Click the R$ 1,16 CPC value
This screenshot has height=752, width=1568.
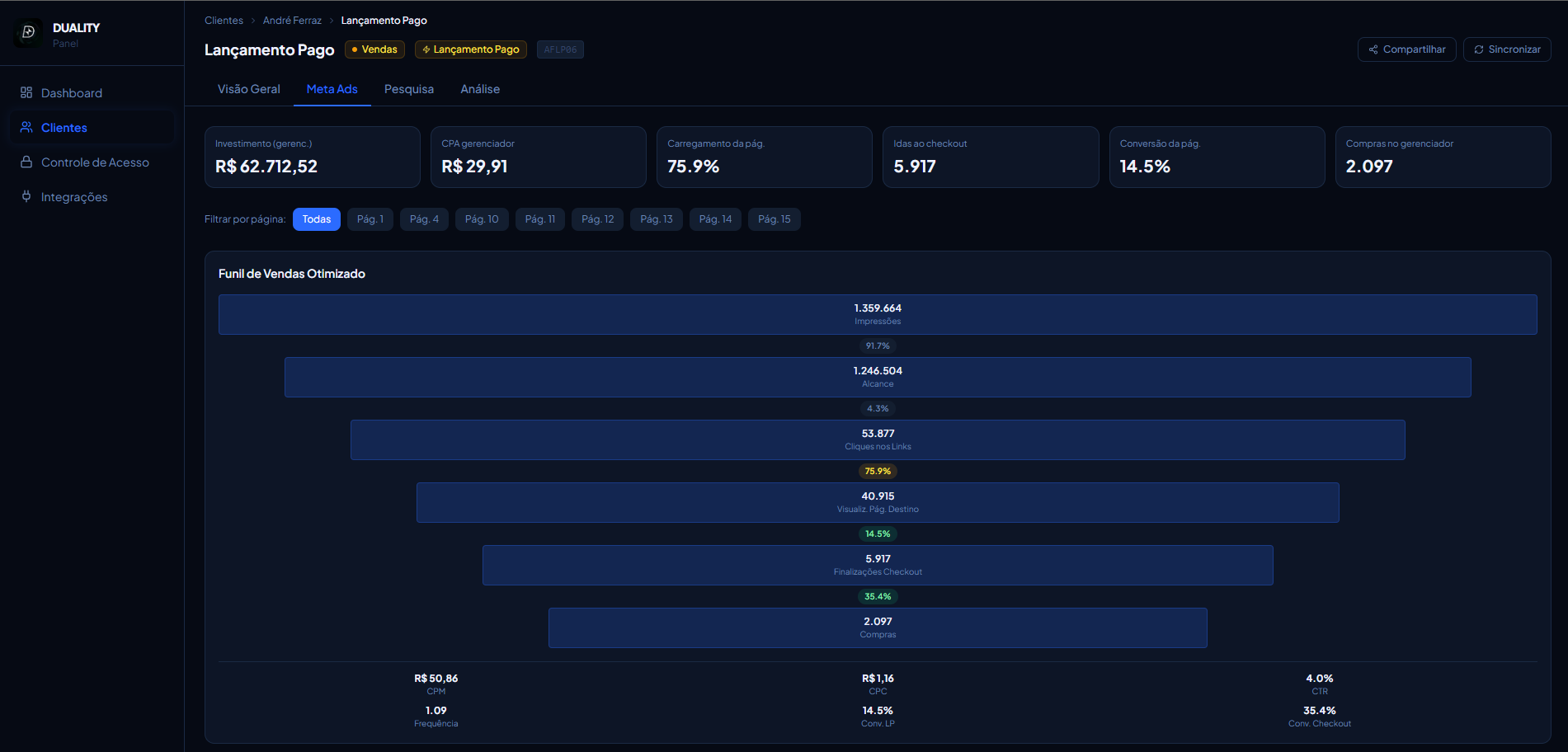click(x=878, y=679)
